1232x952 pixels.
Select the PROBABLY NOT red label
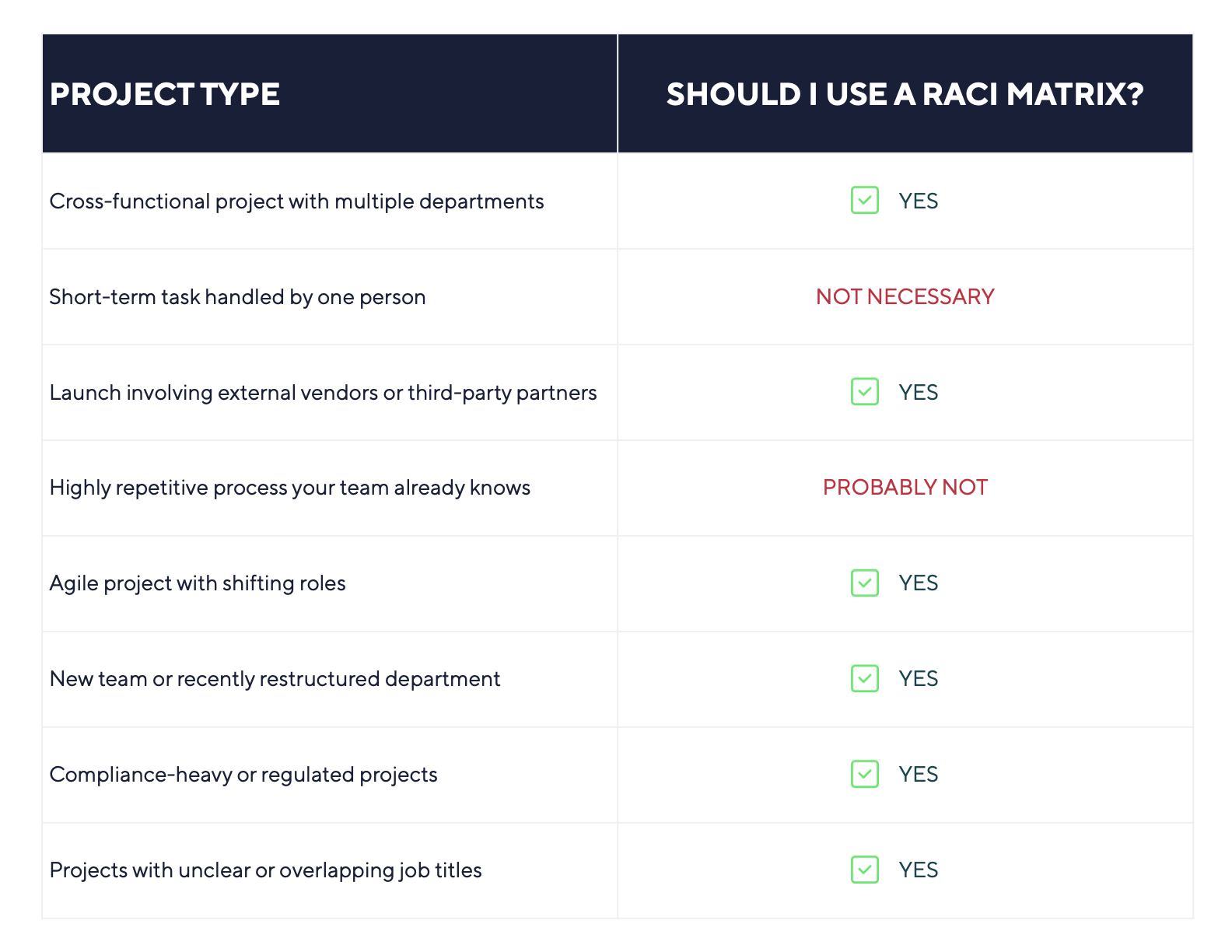tap(905, 487)
